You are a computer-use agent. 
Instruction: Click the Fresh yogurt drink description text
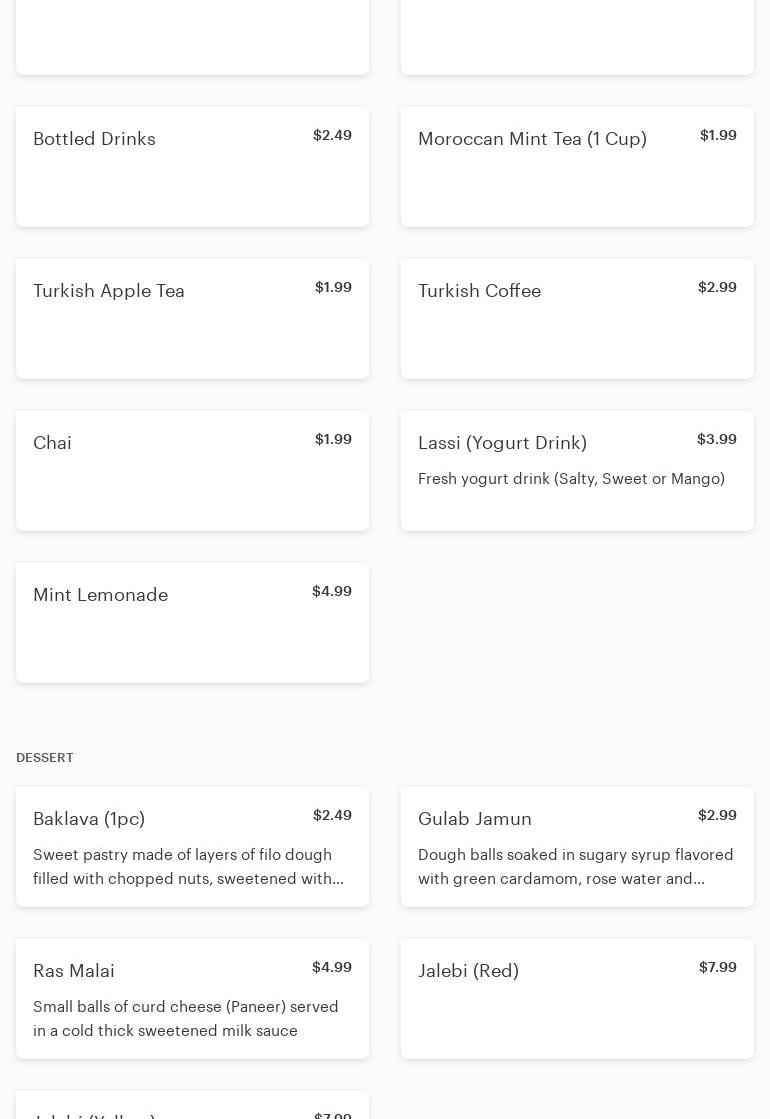pyautogui.click(x=571, y=479)
